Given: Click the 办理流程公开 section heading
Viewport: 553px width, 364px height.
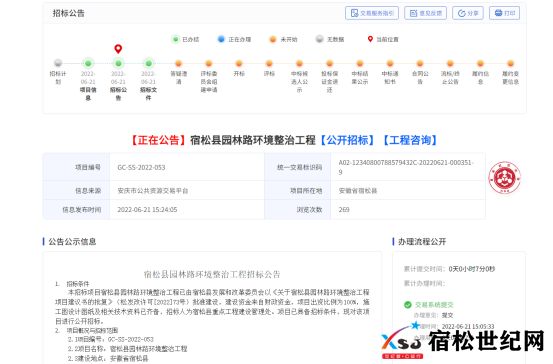Looking at the screenshot, I should tap(422, 242).
